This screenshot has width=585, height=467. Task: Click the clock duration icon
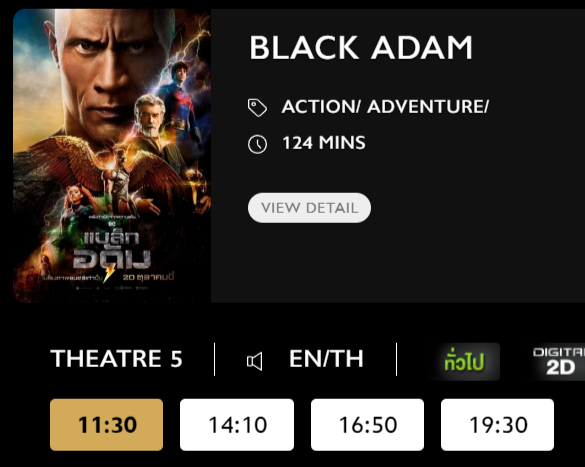tap(257, 144)
